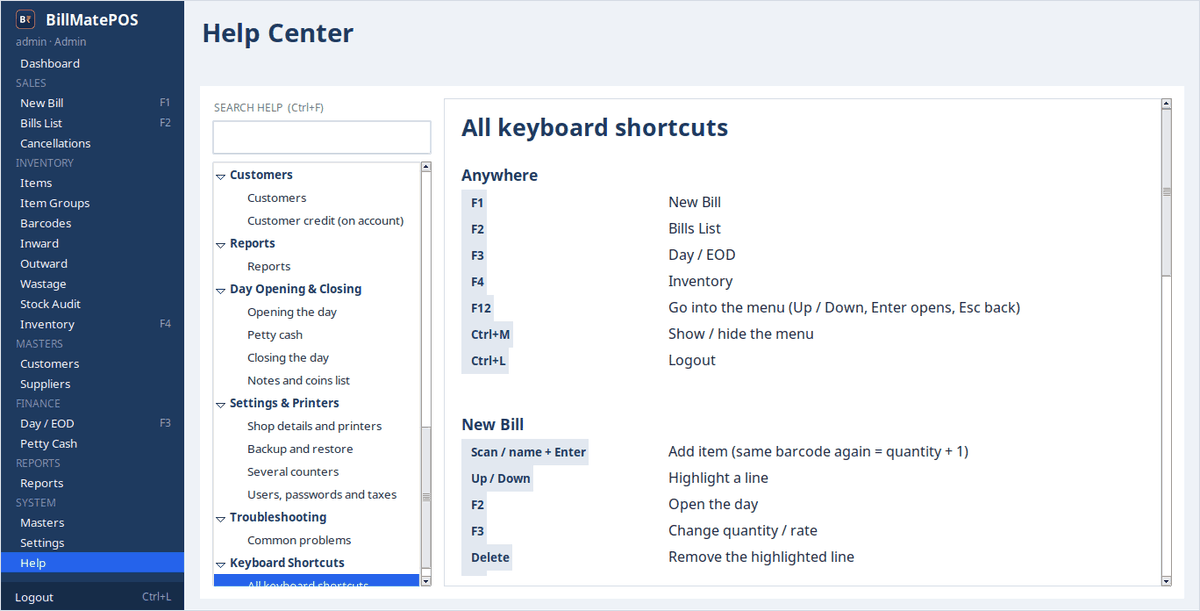This screenshot has width=1200, height=611.
Task: Open Dashboard in the sidebar
Action: point(92,63)
